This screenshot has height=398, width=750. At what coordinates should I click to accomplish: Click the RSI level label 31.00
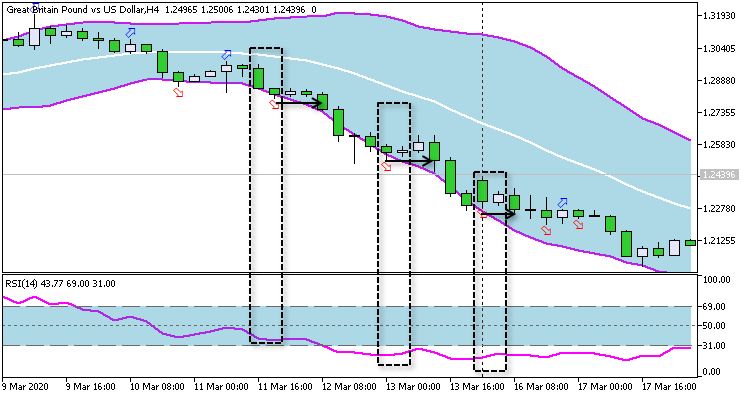pos(714,345)
